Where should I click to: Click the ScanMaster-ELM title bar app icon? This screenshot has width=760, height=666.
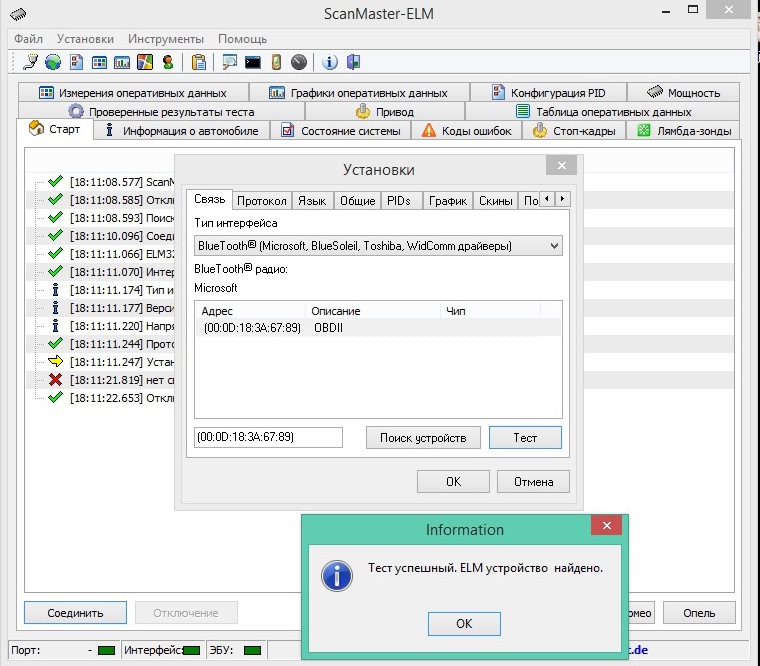(18, 14)
